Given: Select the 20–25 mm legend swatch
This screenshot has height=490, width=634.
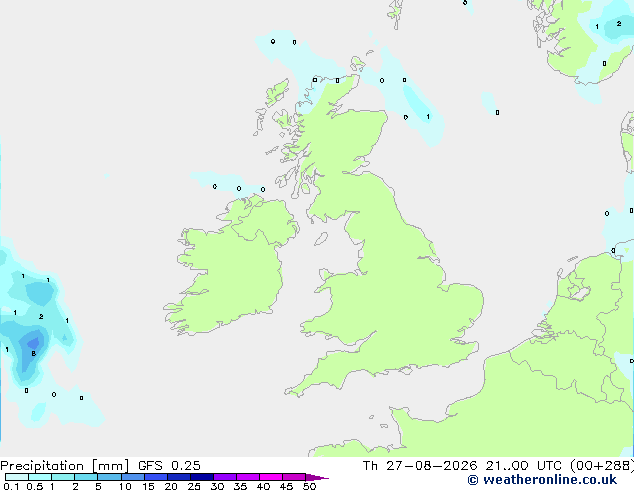Looking at the screenshot, I should click(179, 477).
